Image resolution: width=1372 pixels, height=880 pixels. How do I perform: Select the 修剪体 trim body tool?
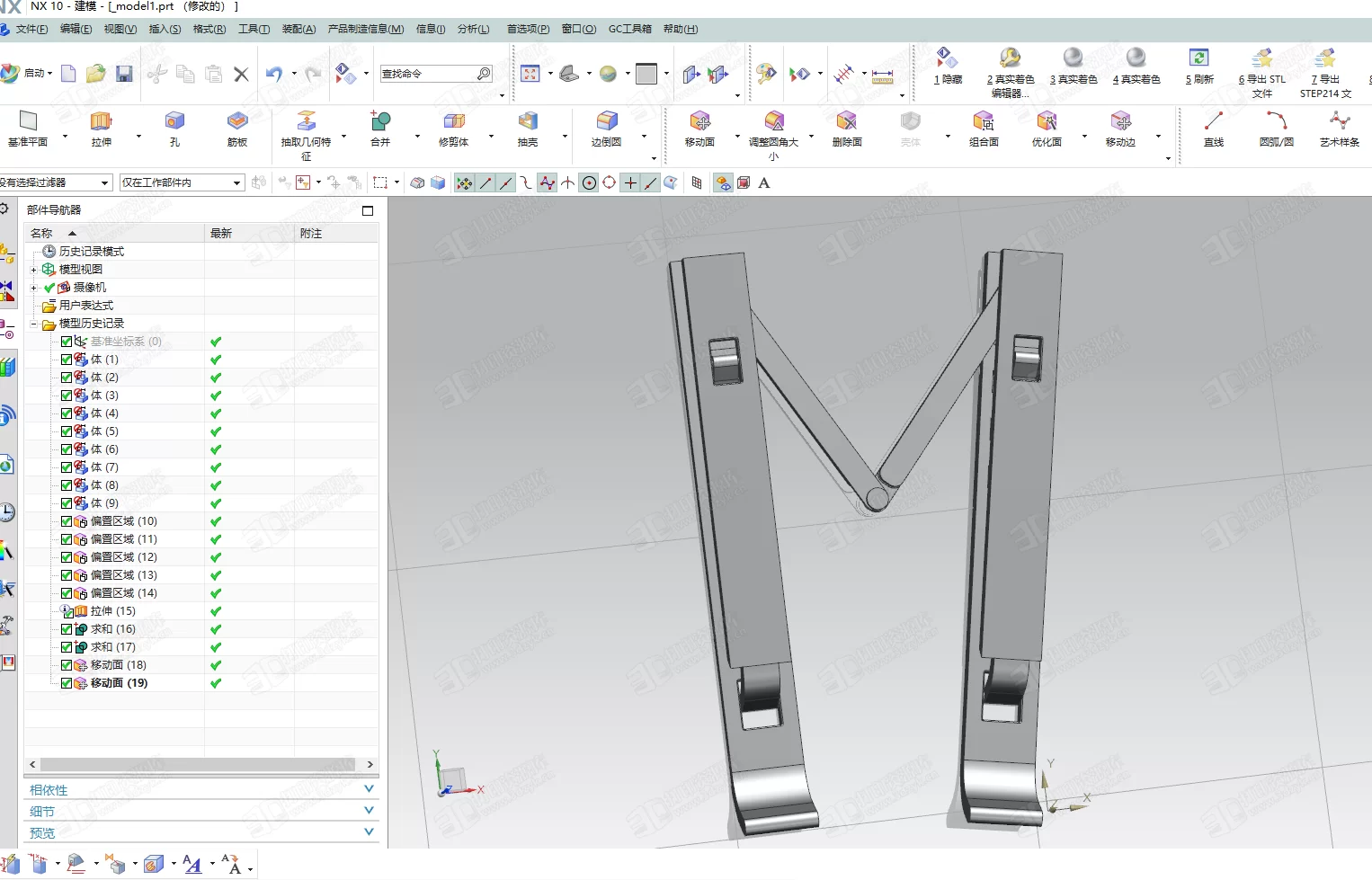(x=454, y=128)
